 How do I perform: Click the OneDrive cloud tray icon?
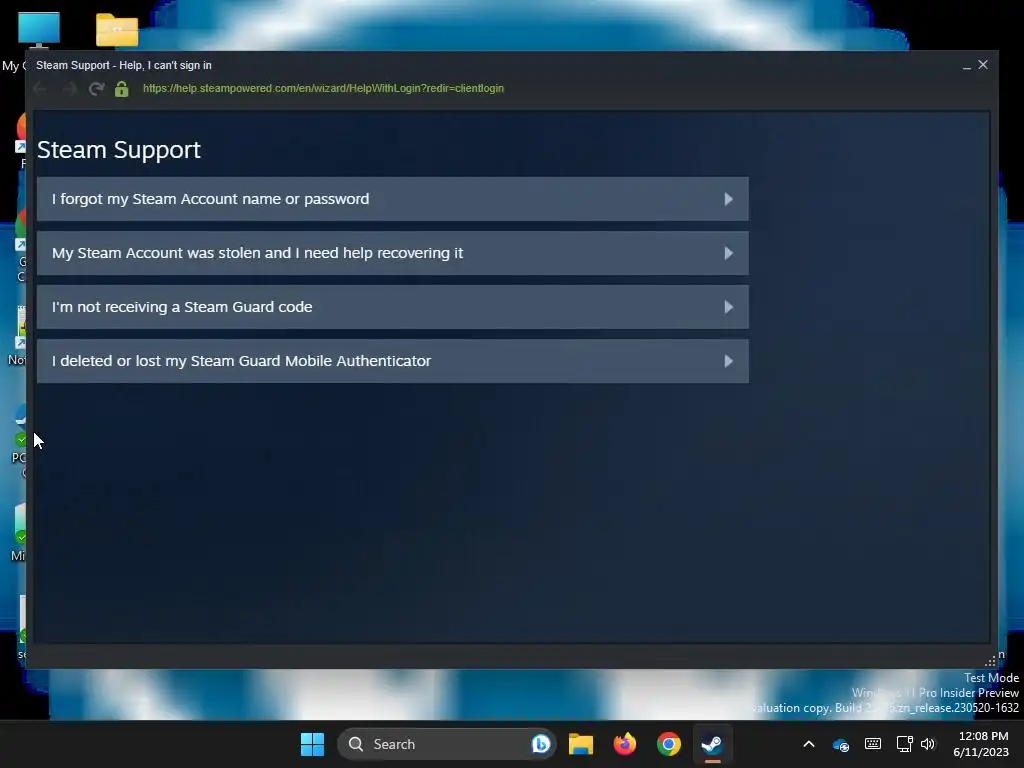(840, 744)
